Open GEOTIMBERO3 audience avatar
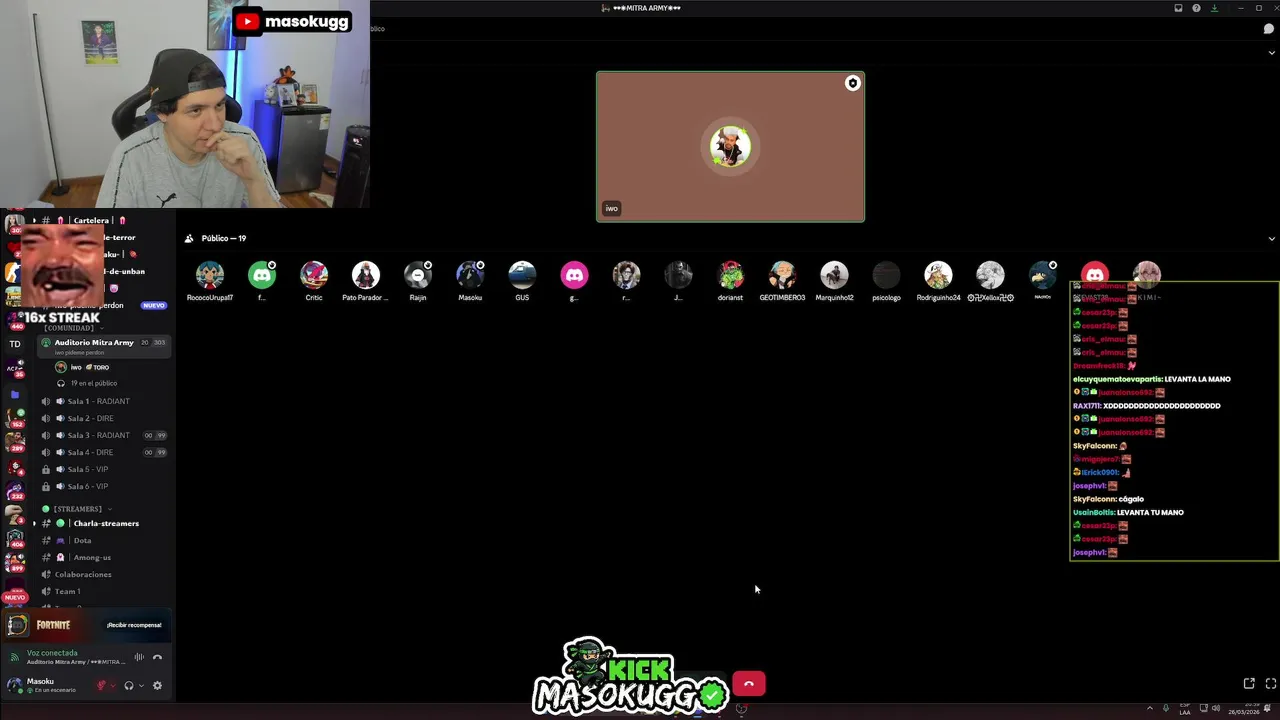The height and width of the screenshot is (720, 1280). [x=782, y=275]
